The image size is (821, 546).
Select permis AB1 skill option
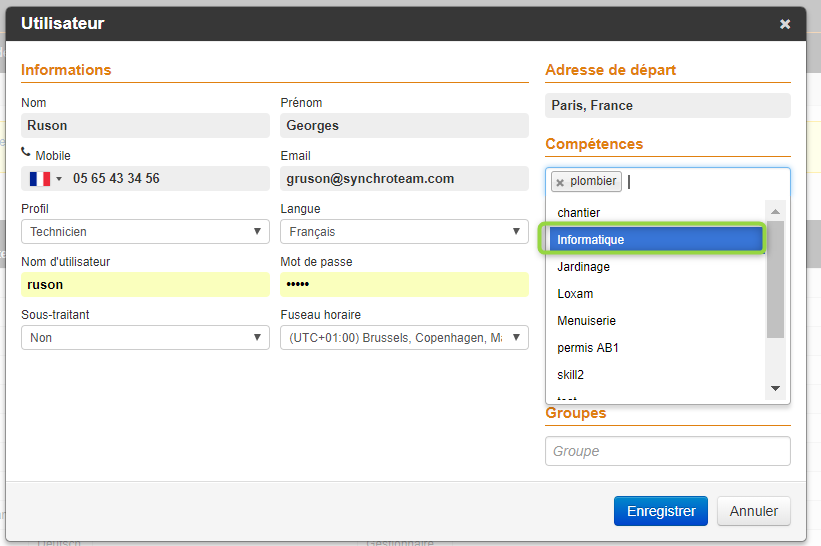click(x=657, y=348)
